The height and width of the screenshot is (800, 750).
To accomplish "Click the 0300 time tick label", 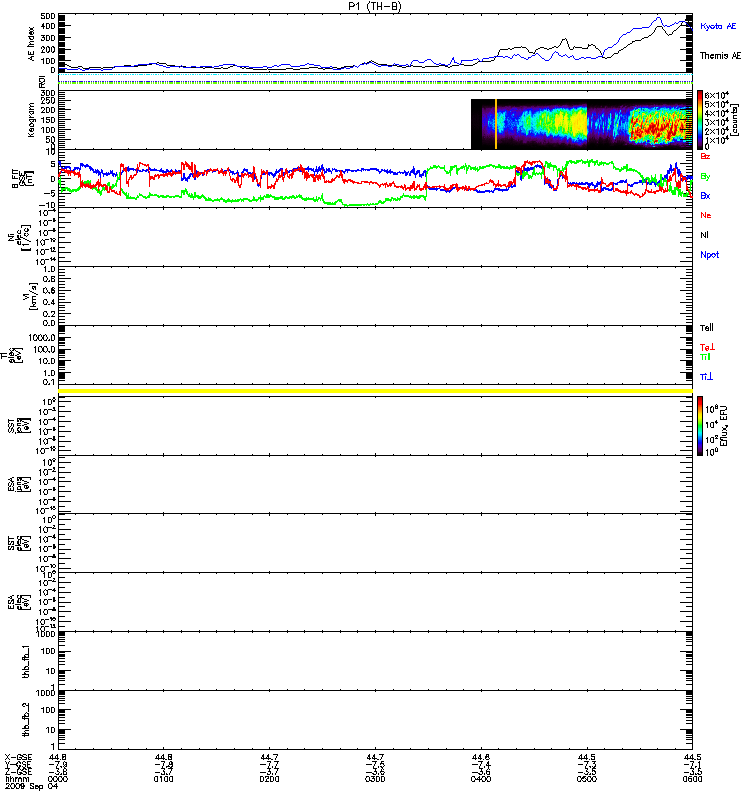I will tap(375, 779).
